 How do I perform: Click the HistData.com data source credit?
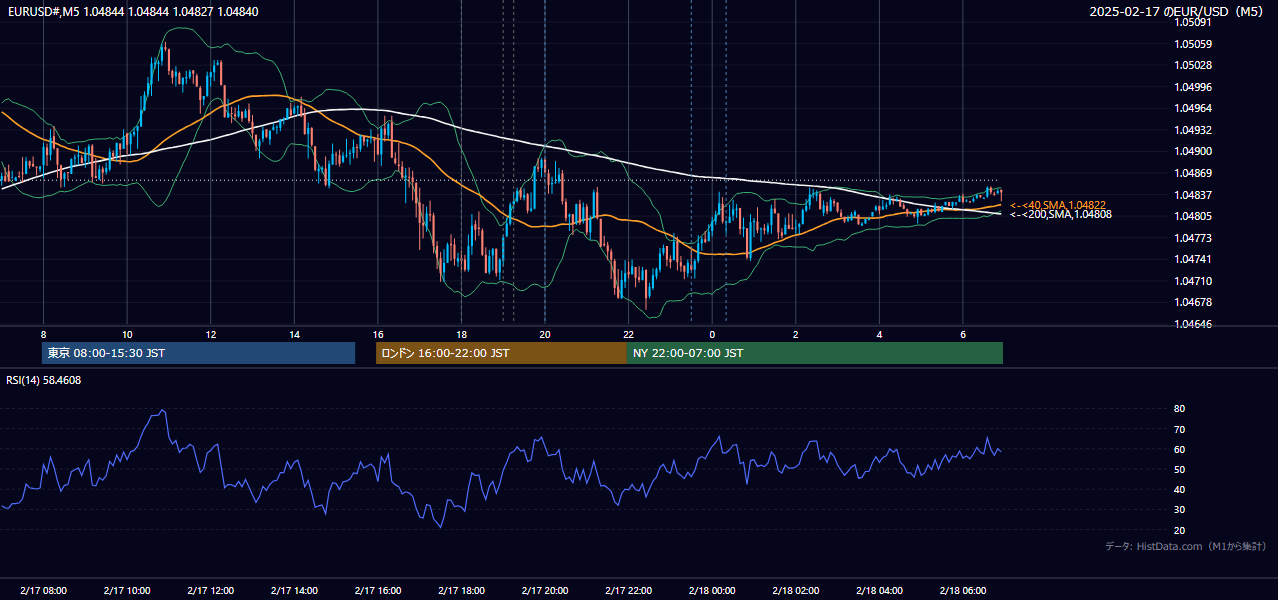pos(1185,546)
